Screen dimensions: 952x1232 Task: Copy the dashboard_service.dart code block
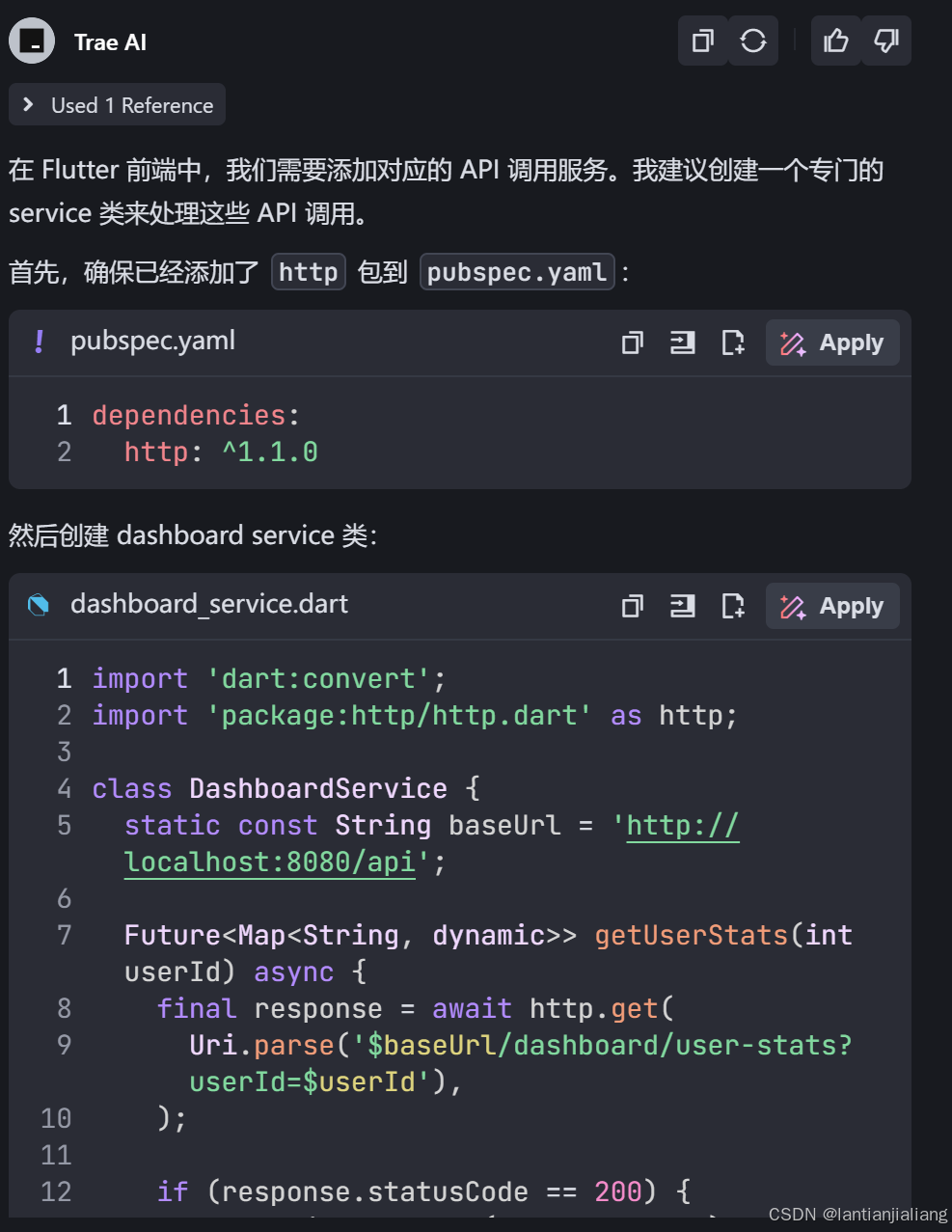click(632, 606)
